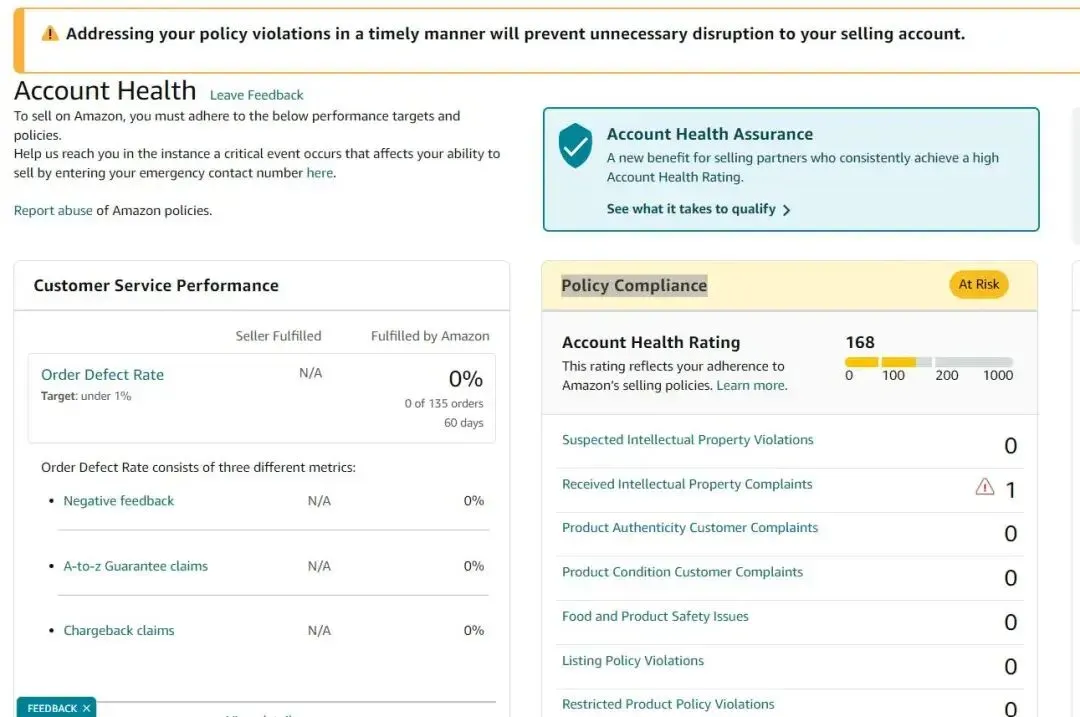Click the At Risk status badge
Image resolution: width=1080 pixels, height=717 pixels.
979,284
